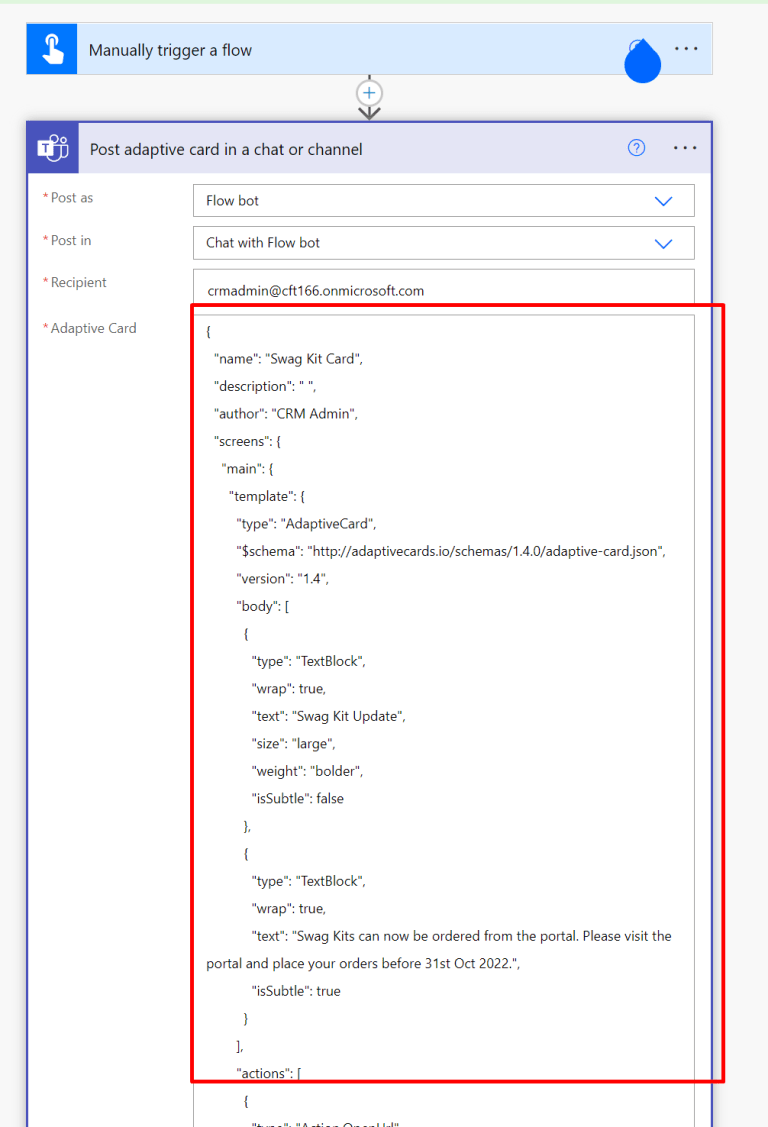Screen dimensions: 768x1127
Task: Select the 'Flow bot' value in Post as
Action: point(233,201)
